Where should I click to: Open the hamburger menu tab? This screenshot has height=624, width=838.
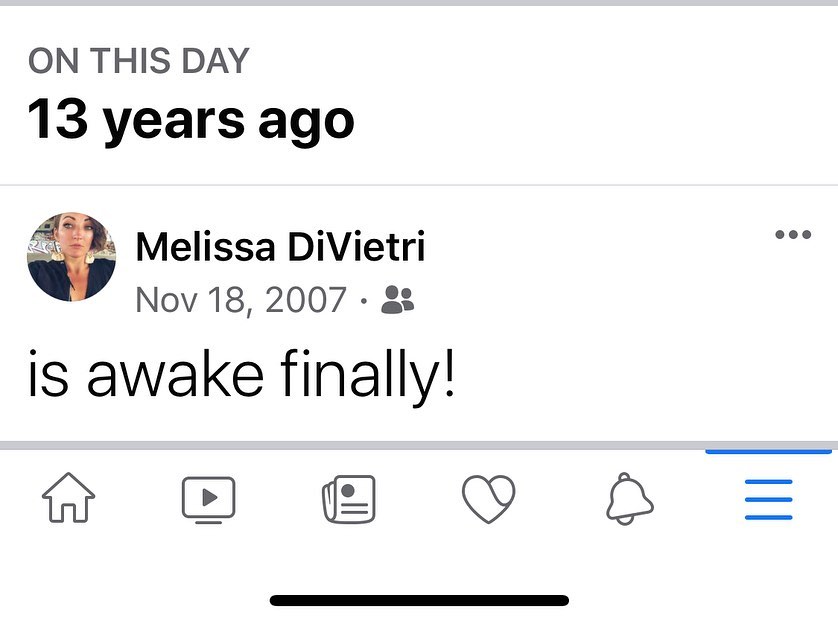pyautogui.click(x=768, y=499)
